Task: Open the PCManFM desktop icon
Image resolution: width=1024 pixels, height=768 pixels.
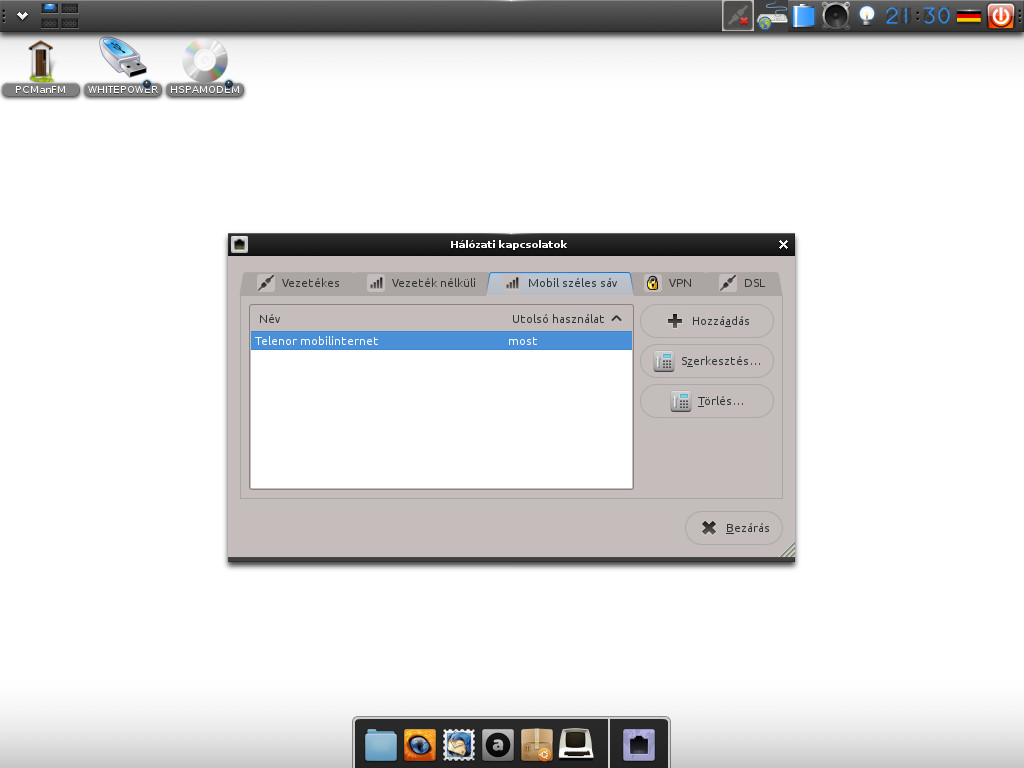Action: [x=40, y=68]
